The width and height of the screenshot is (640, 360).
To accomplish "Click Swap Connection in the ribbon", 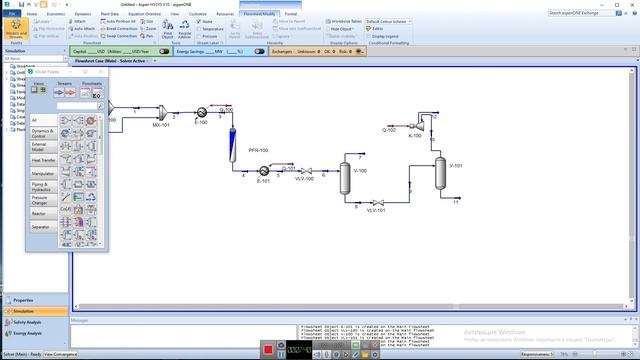I will click(x=119, y=36).
